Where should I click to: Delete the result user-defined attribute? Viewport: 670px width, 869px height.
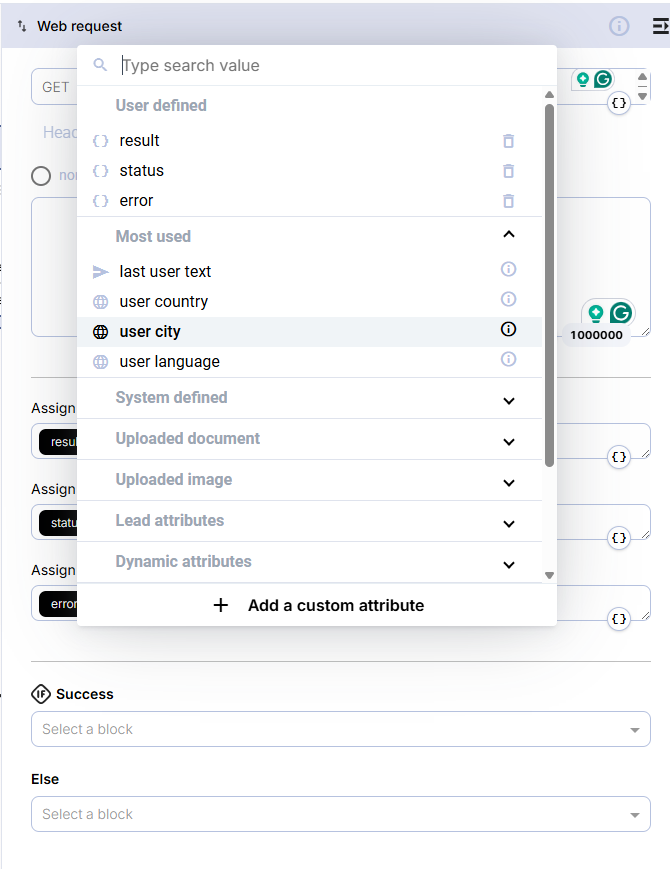[508, 141]
